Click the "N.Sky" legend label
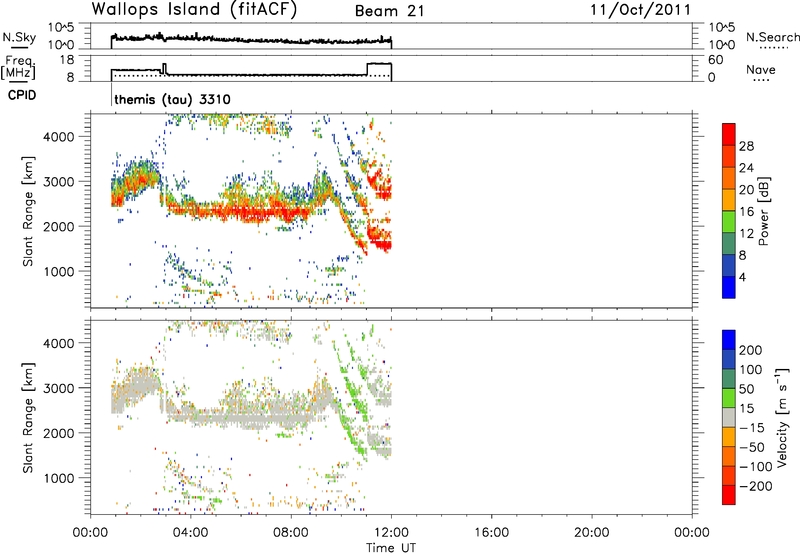This screenshot has height=554, width=800. tap(19, 37)
